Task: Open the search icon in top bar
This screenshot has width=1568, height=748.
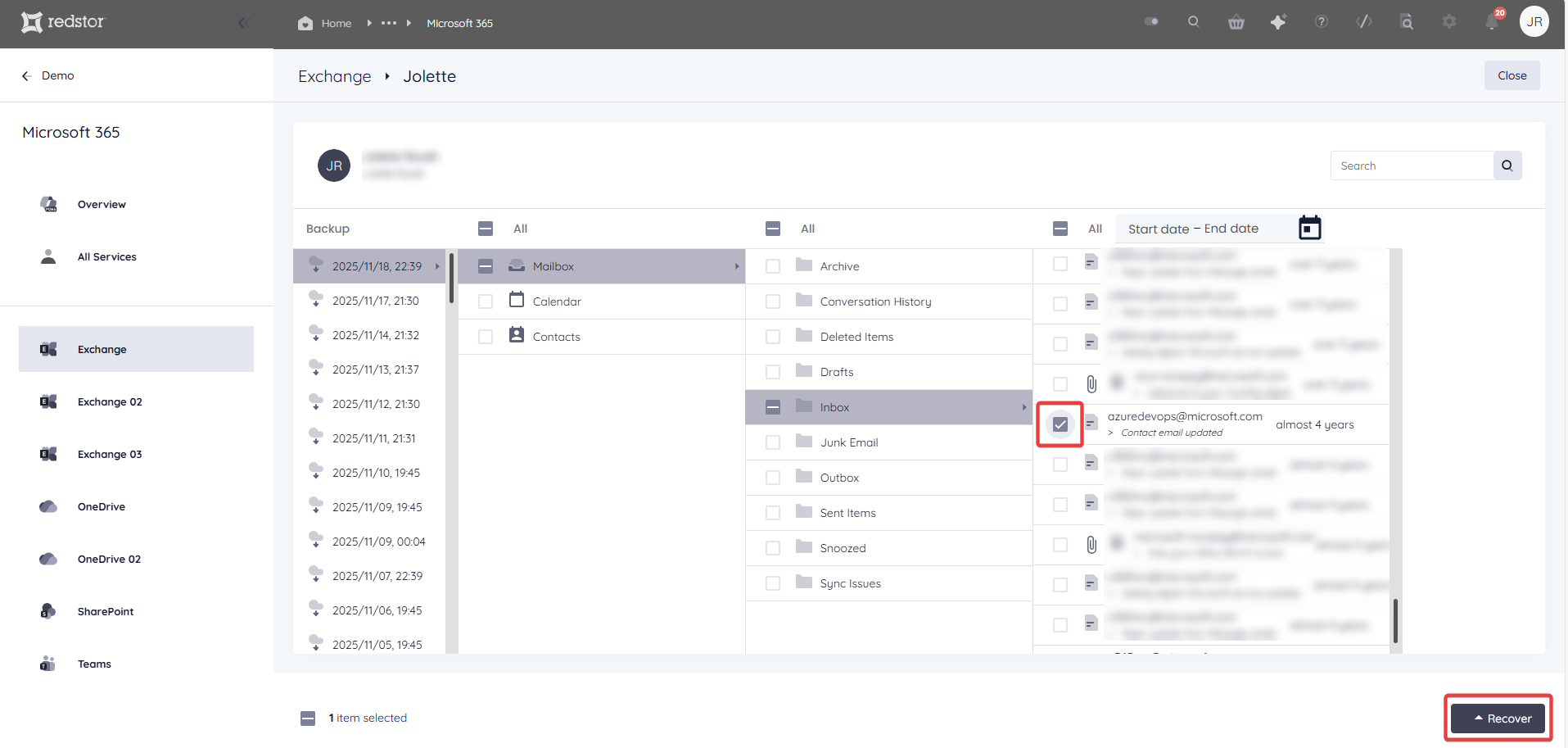Action: pos(1194,22)
